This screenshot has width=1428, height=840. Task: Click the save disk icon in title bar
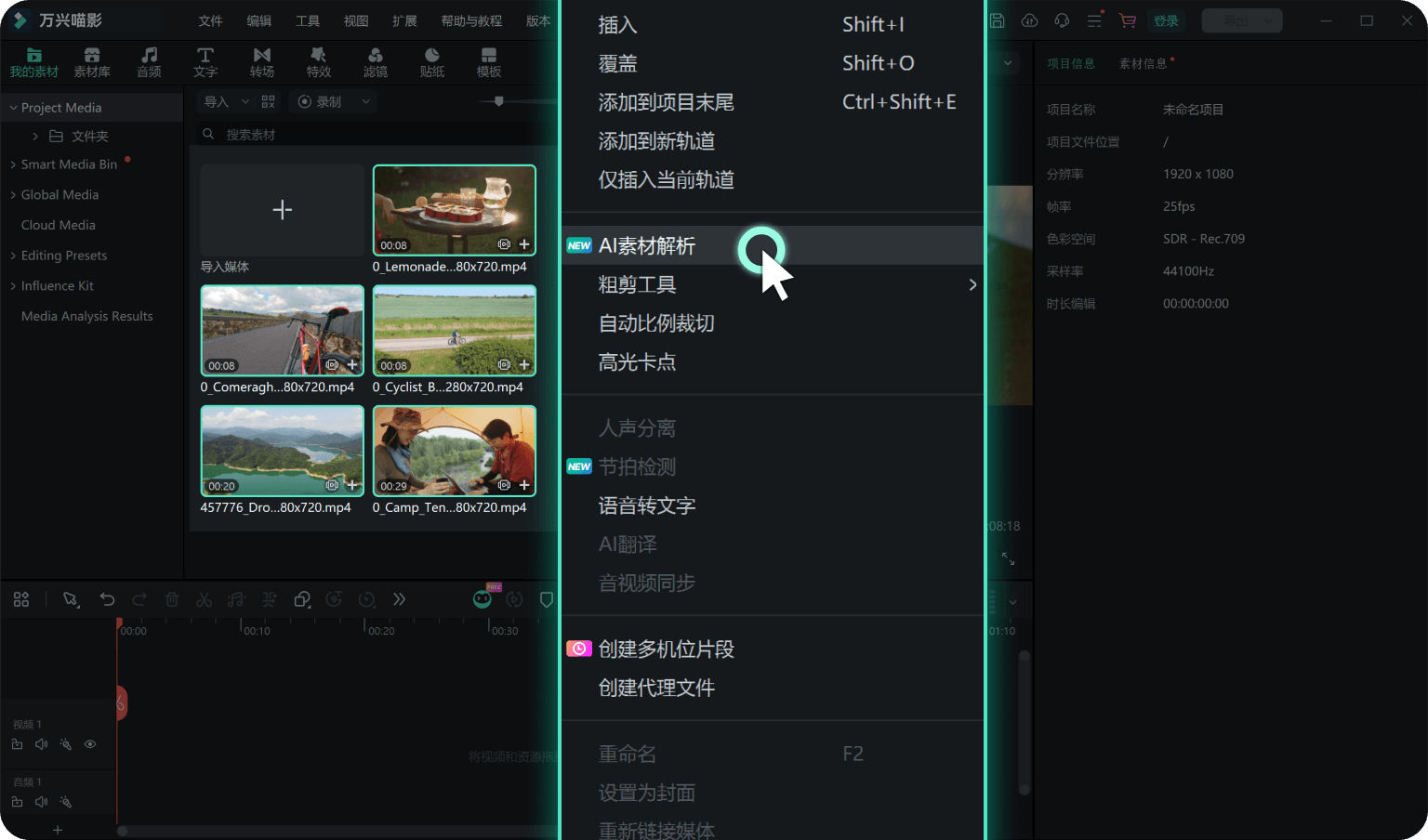pos(997,20)
